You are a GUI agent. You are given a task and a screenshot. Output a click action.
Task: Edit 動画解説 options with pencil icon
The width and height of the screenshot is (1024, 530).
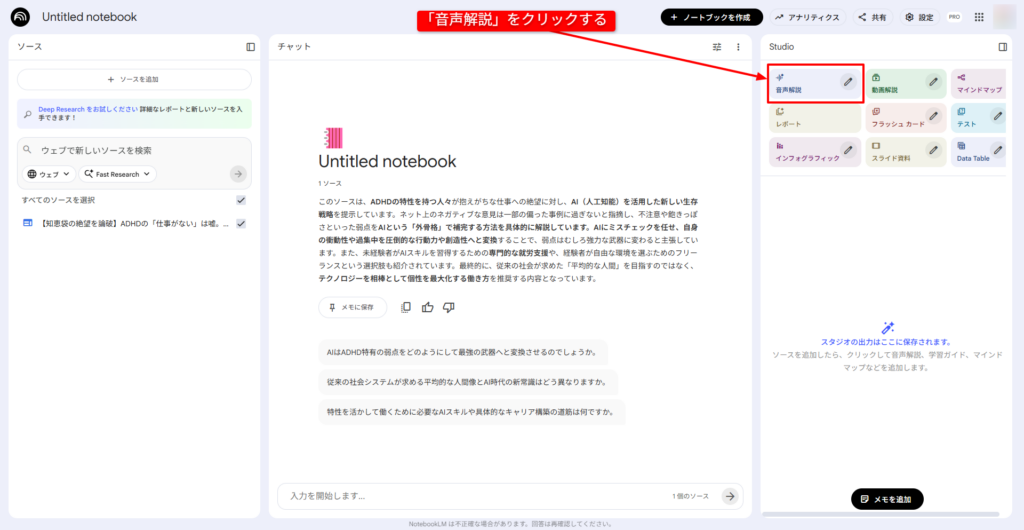pos(934,82)
